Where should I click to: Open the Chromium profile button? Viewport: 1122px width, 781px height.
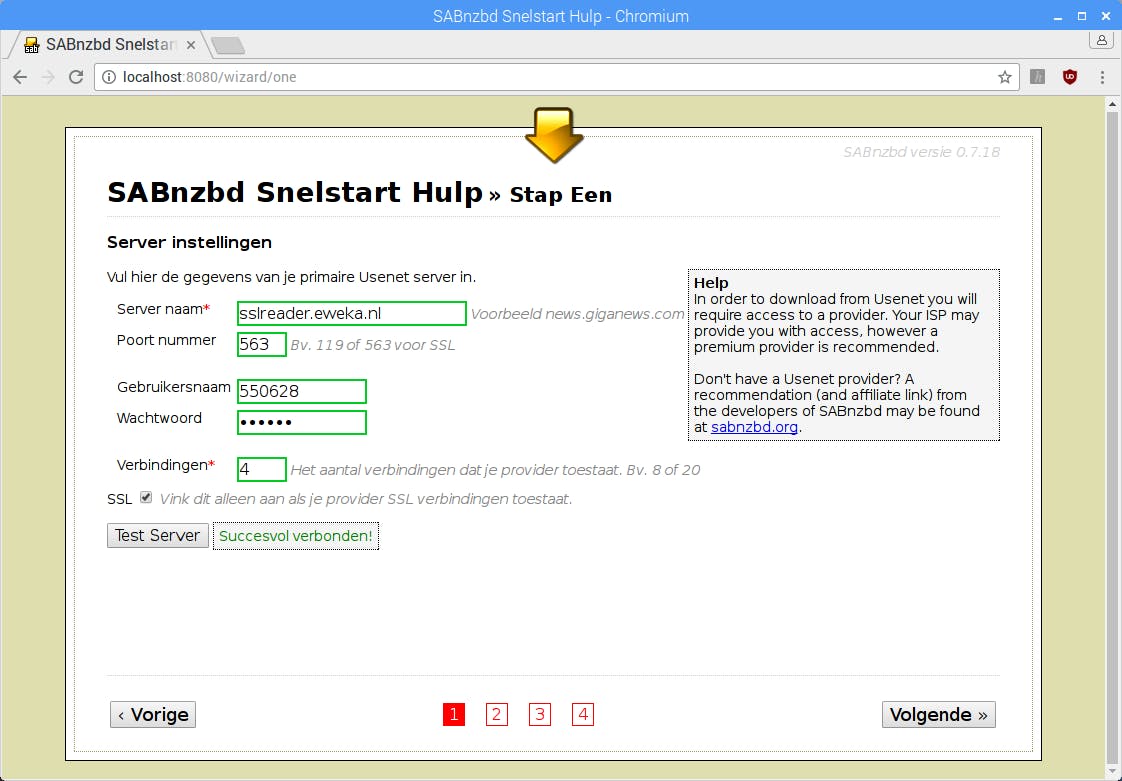(x=1102, y=41)
